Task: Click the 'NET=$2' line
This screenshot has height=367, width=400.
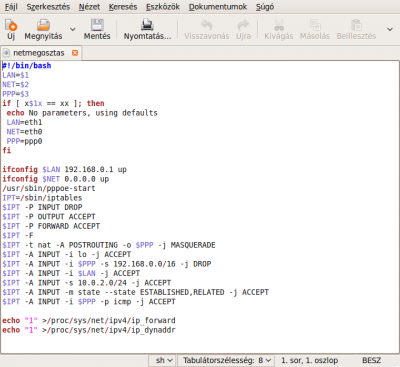Action: point(15,84)
